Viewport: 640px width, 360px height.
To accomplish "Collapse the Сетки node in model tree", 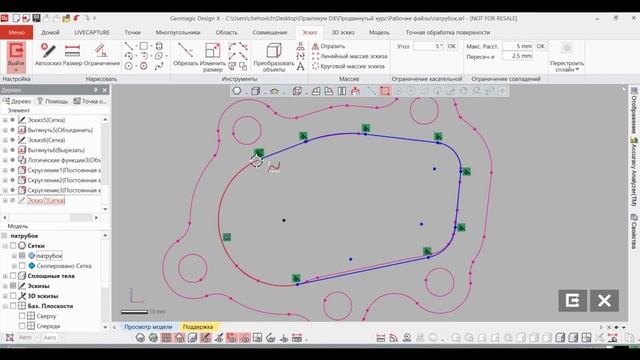I will [x=5, y=246].
